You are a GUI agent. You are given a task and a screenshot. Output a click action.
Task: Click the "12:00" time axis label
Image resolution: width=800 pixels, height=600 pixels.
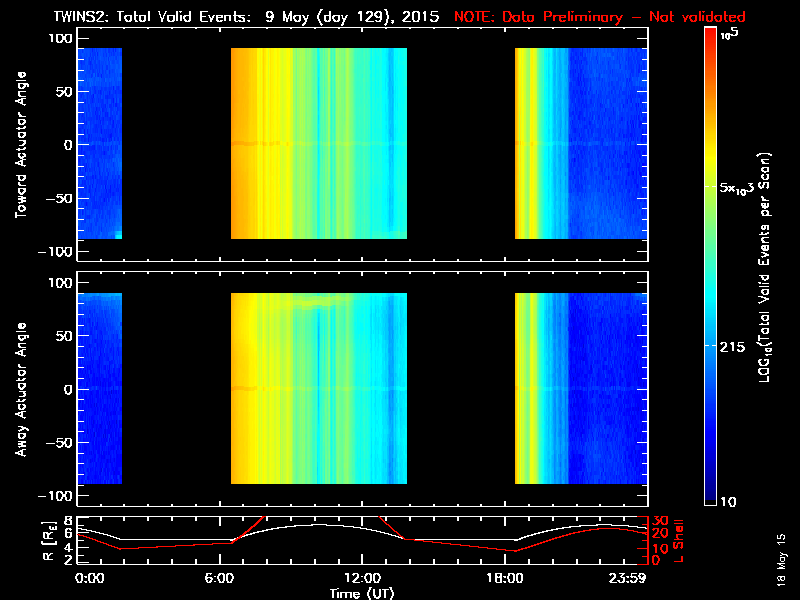click(362, 578)
